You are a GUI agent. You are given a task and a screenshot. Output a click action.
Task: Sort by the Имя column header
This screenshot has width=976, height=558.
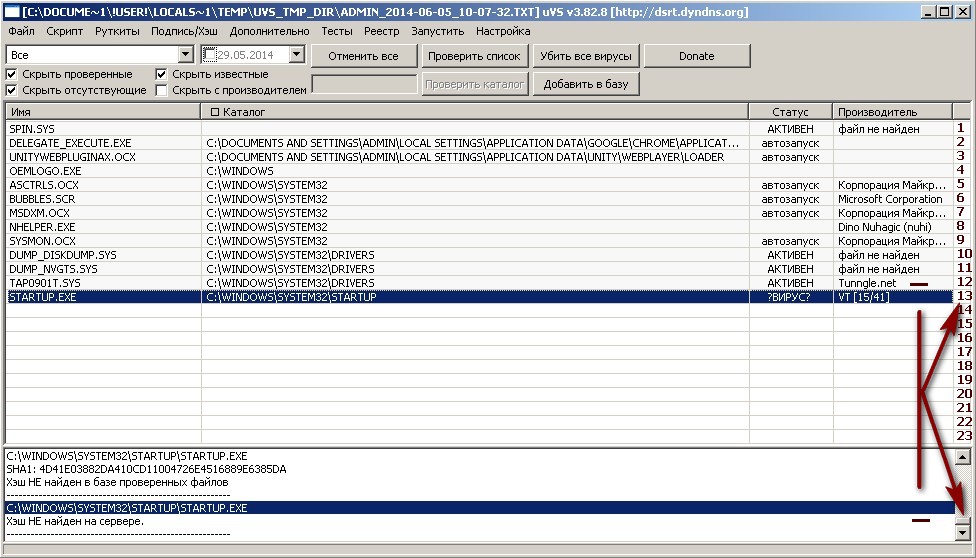point(103,112)
